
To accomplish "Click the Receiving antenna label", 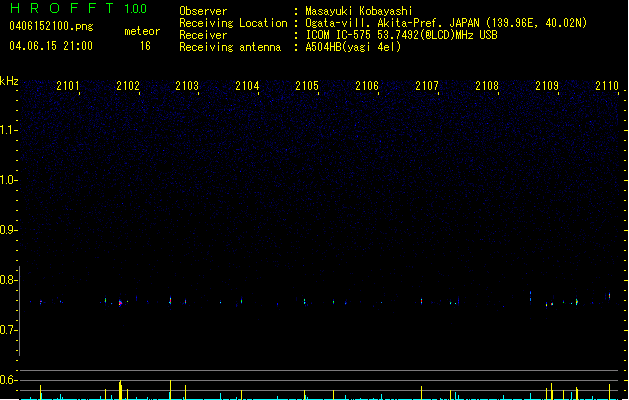I will 230,47.
